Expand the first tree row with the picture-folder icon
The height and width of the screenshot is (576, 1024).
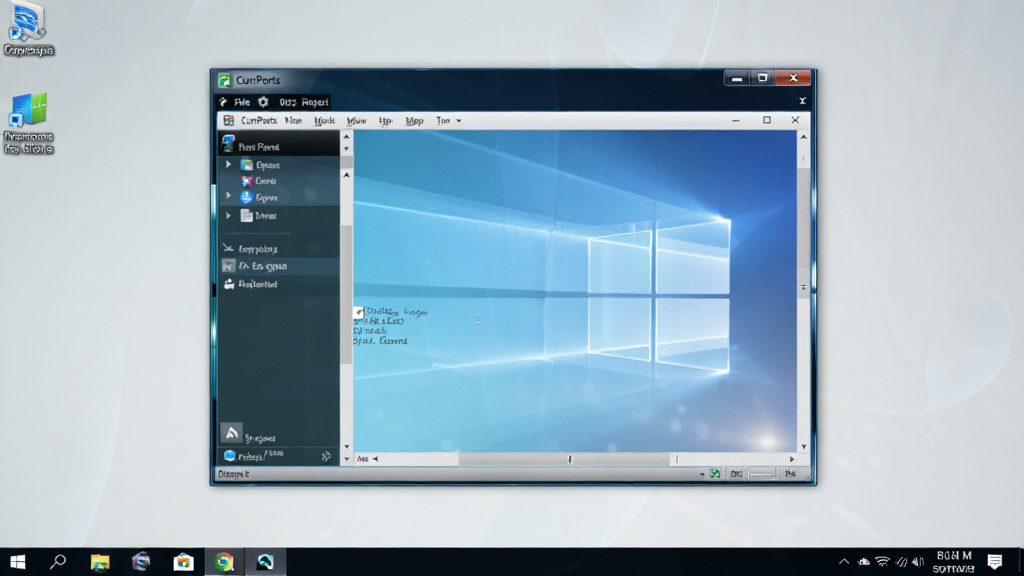pyautogui.click(x=228, y=165)
